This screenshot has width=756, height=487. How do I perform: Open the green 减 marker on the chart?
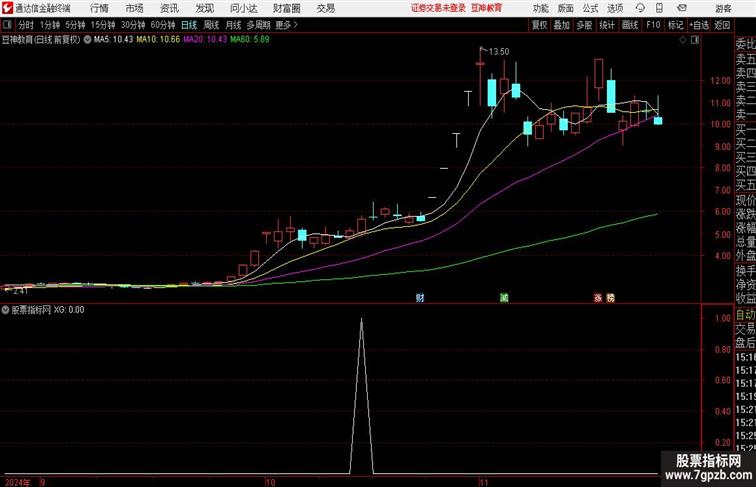[504, 298]
